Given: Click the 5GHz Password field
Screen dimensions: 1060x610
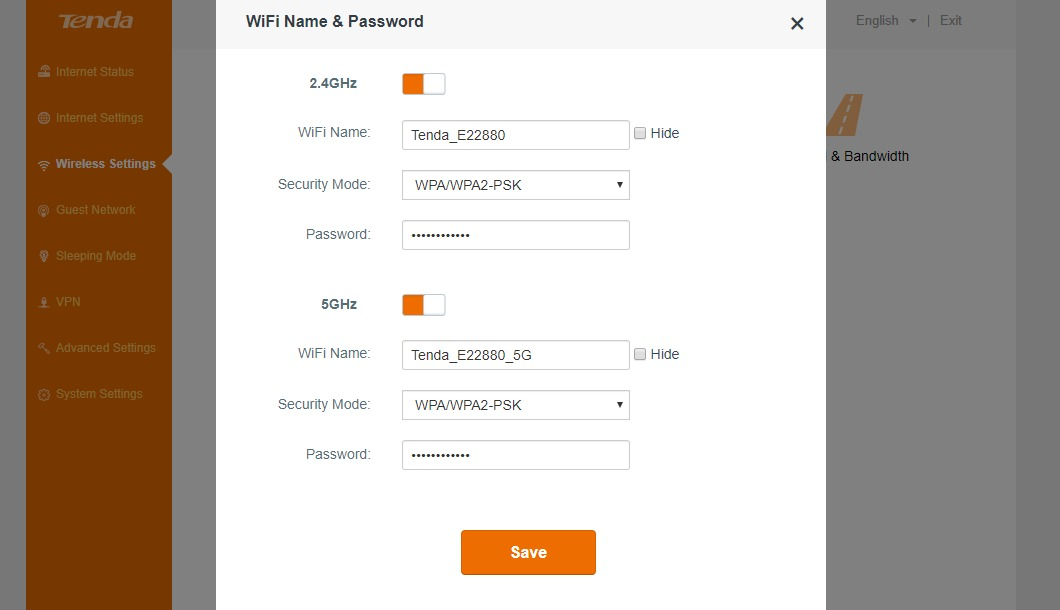Looking at the screenshot, I should click(515, 455).
